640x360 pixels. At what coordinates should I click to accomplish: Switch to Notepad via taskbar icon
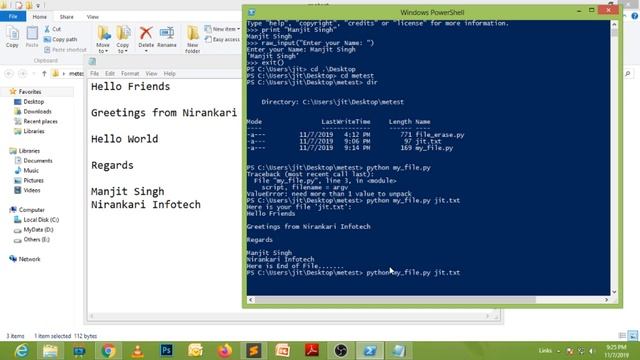coord(398,351)
